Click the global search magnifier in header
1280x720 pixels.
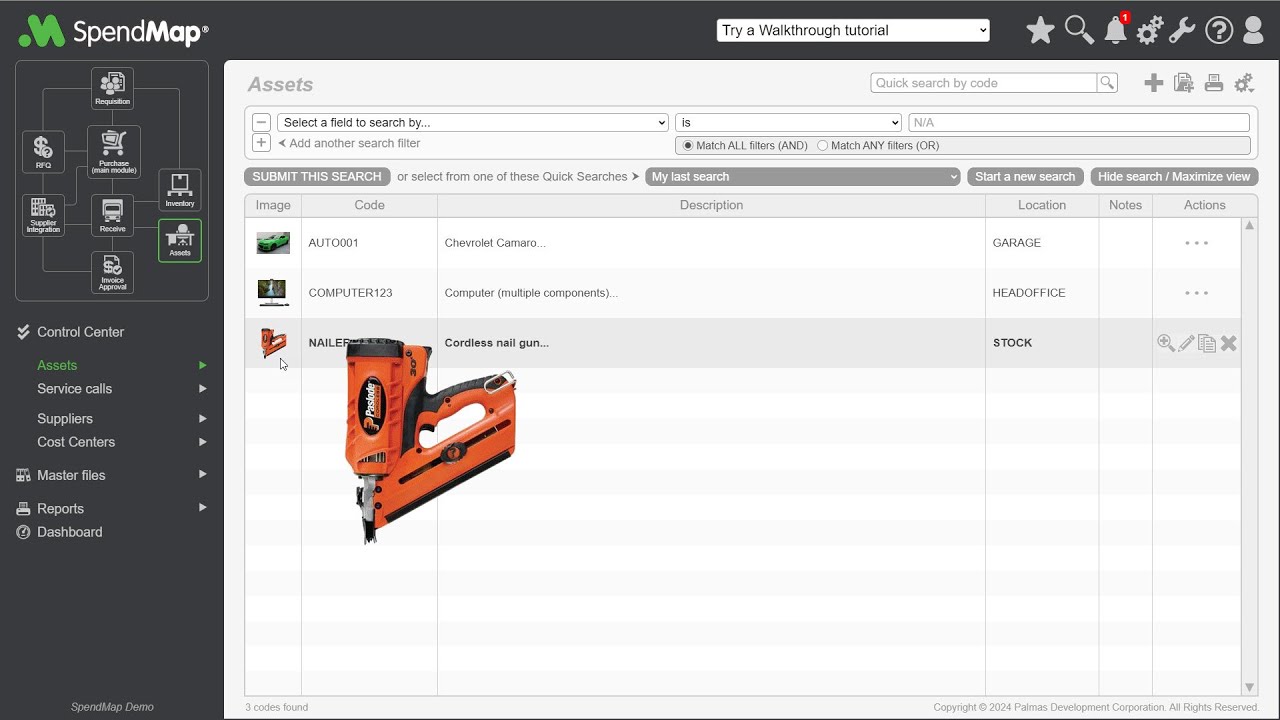pyautogui.click(x=1079, y=30)
